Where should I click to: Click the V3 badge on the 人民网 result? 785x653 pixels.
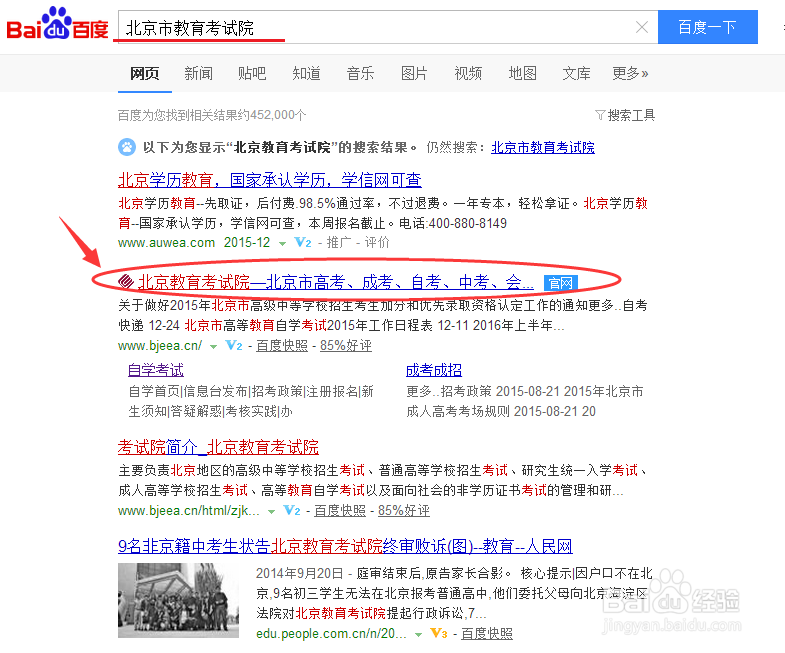[439, 634]
